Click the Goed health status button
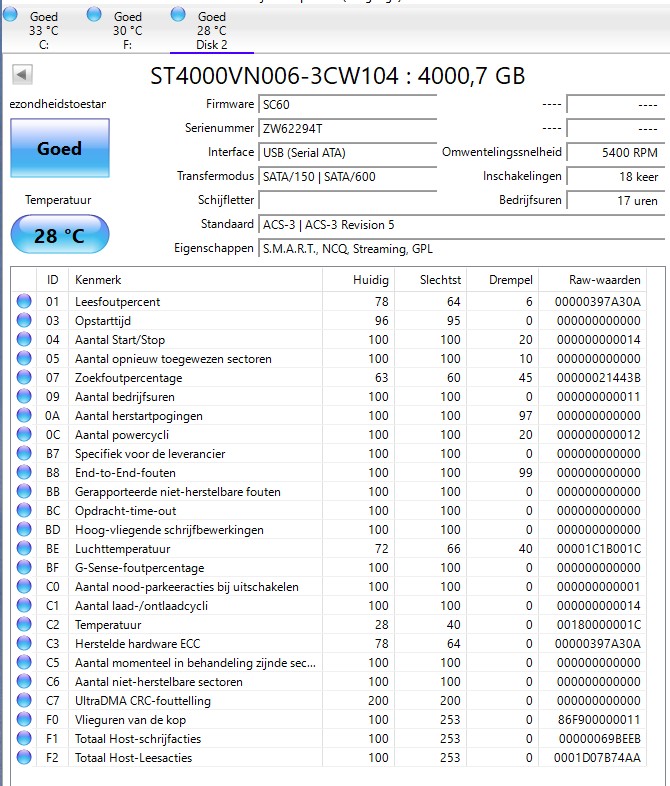The image size is (670, 786). pos(60,148)
